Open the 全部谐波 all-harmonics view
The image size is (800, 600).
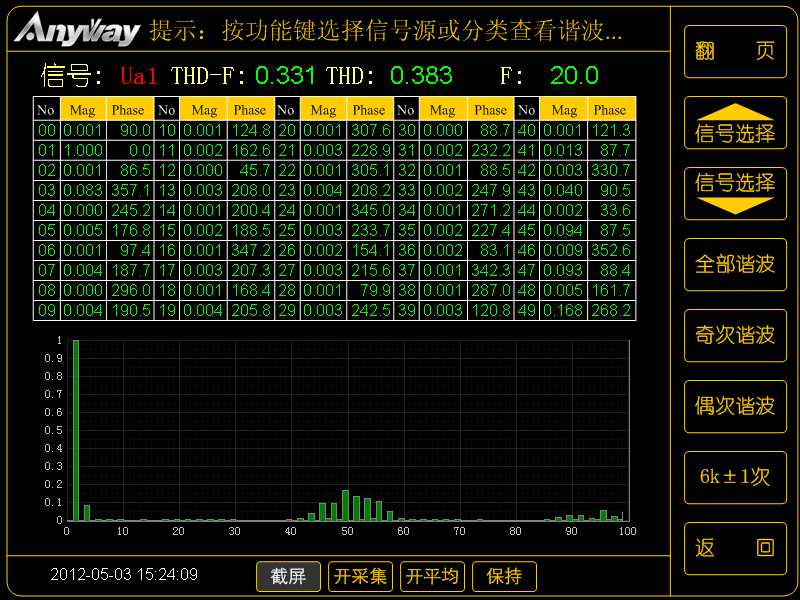coord(735,264)
